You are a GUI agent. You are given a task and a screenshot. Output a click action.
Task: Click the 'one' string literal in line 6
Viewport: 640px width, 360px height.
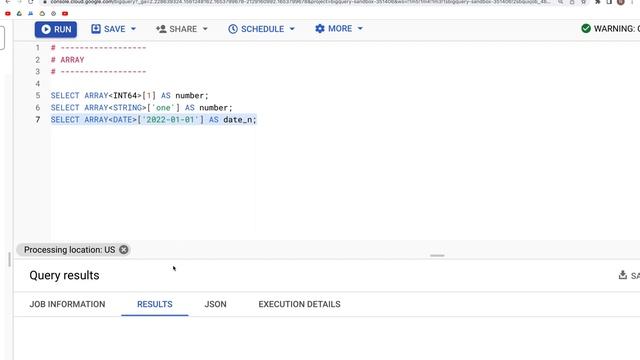point(163,108)
